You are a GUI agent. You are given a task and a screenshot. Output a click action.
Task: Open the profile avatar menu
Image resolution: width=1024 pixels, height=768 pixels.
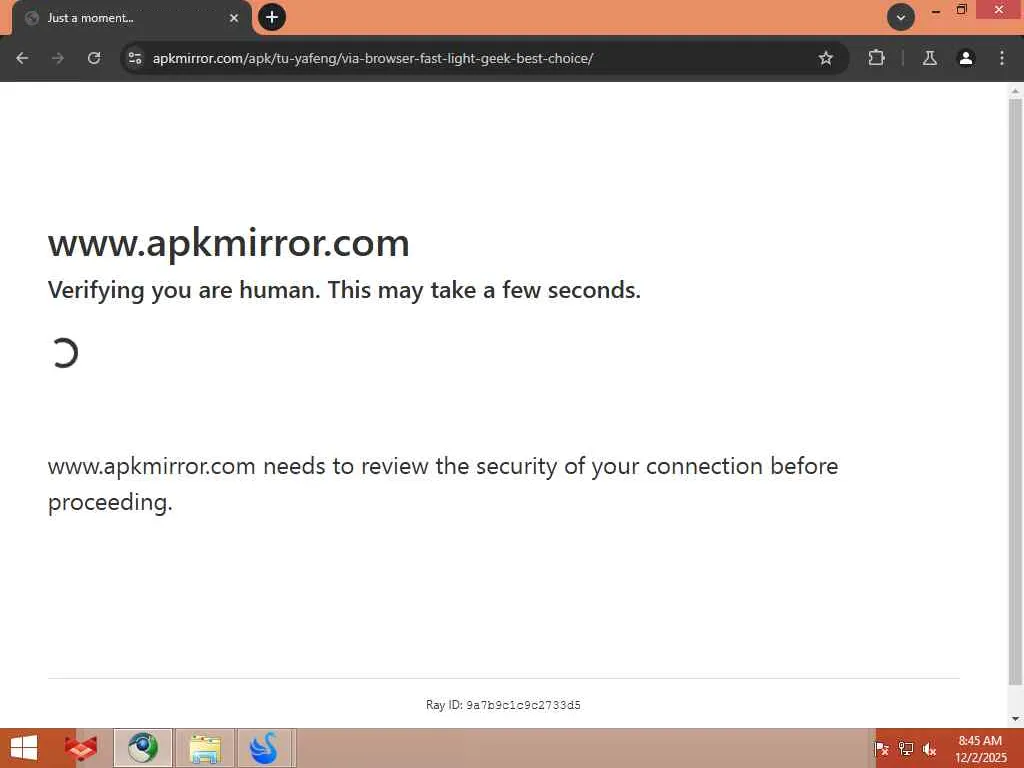point(966,58)
